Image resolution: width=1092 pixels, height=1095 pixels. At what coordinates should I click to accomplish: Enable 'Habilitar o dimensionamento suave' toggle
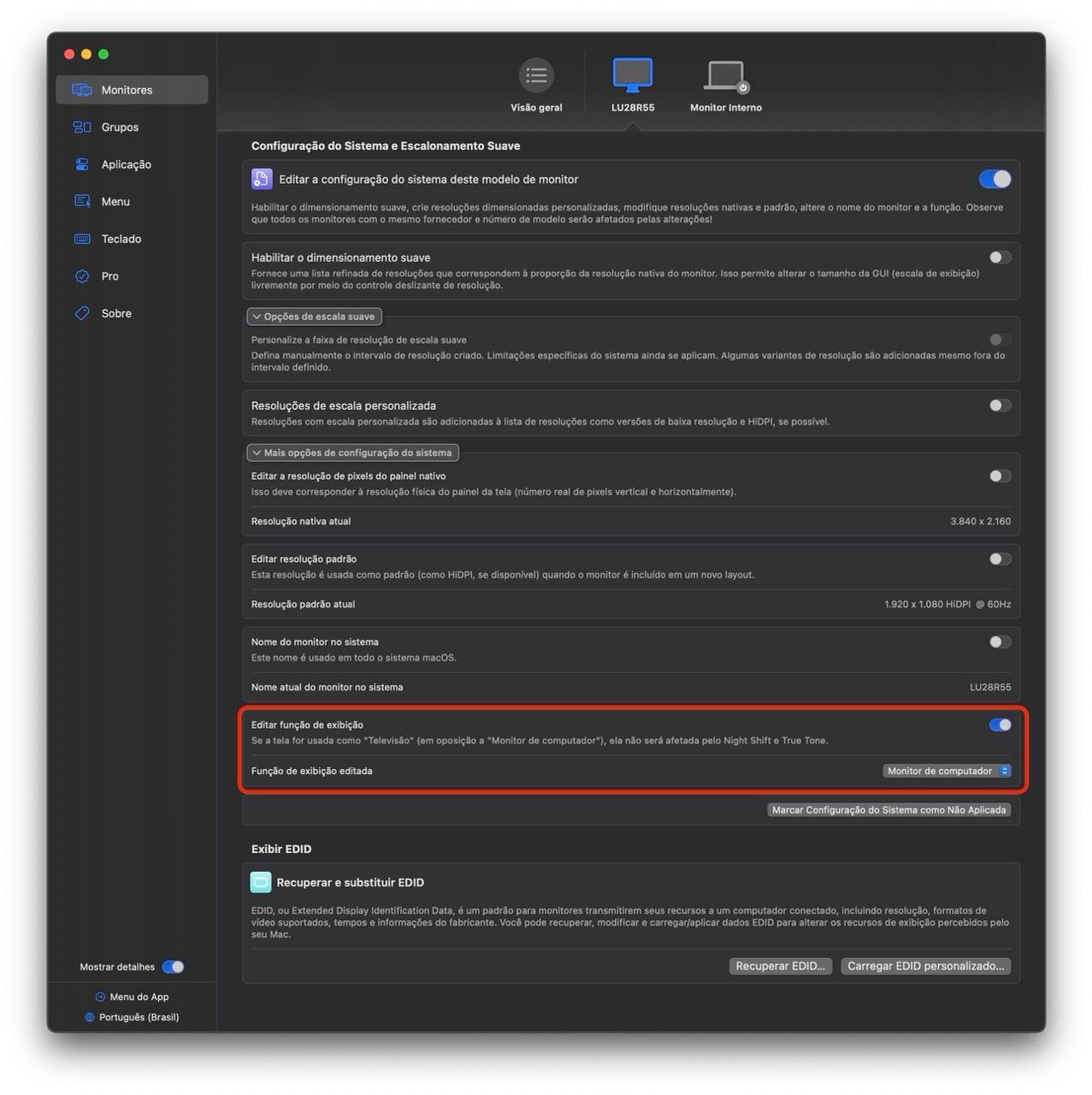(x=1000, y=257)
